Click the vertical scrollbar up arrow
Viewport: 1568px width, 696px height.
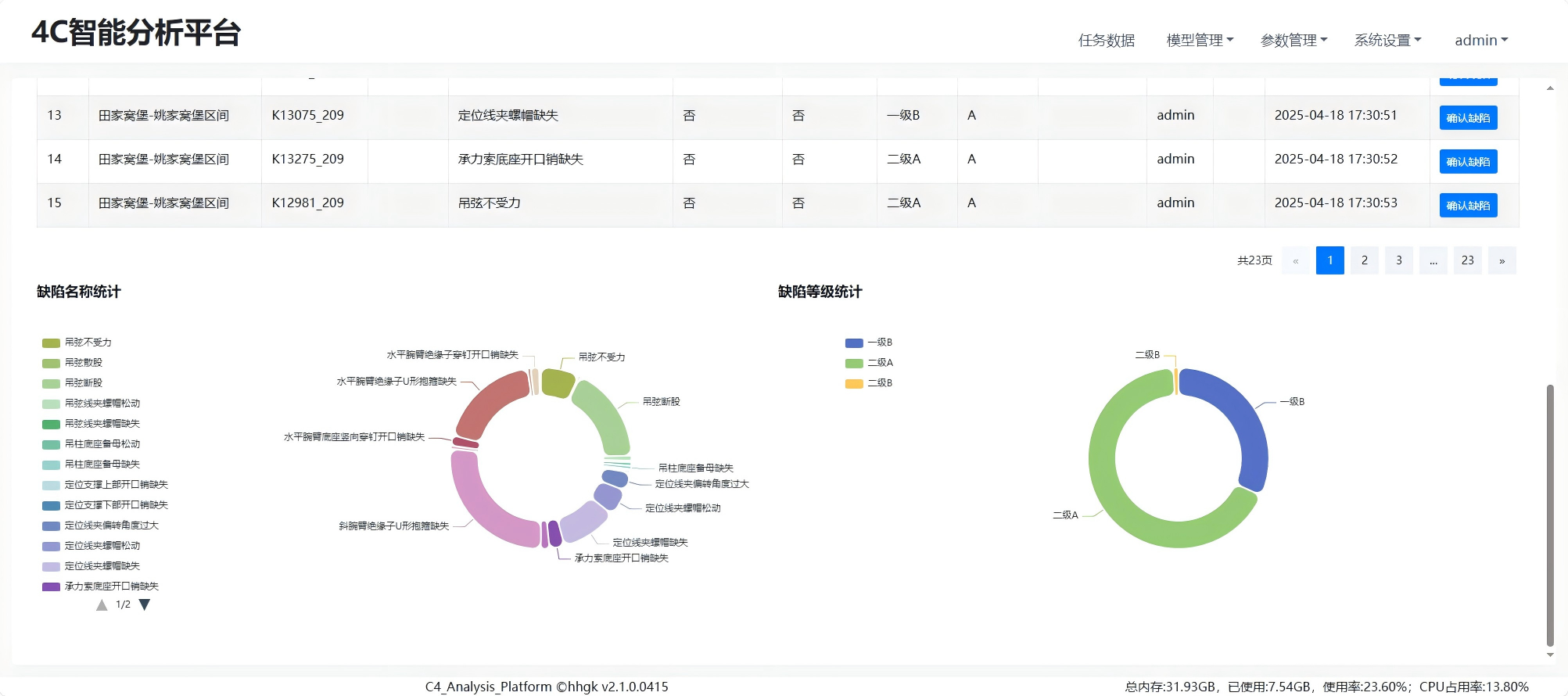coord(1550,88)
